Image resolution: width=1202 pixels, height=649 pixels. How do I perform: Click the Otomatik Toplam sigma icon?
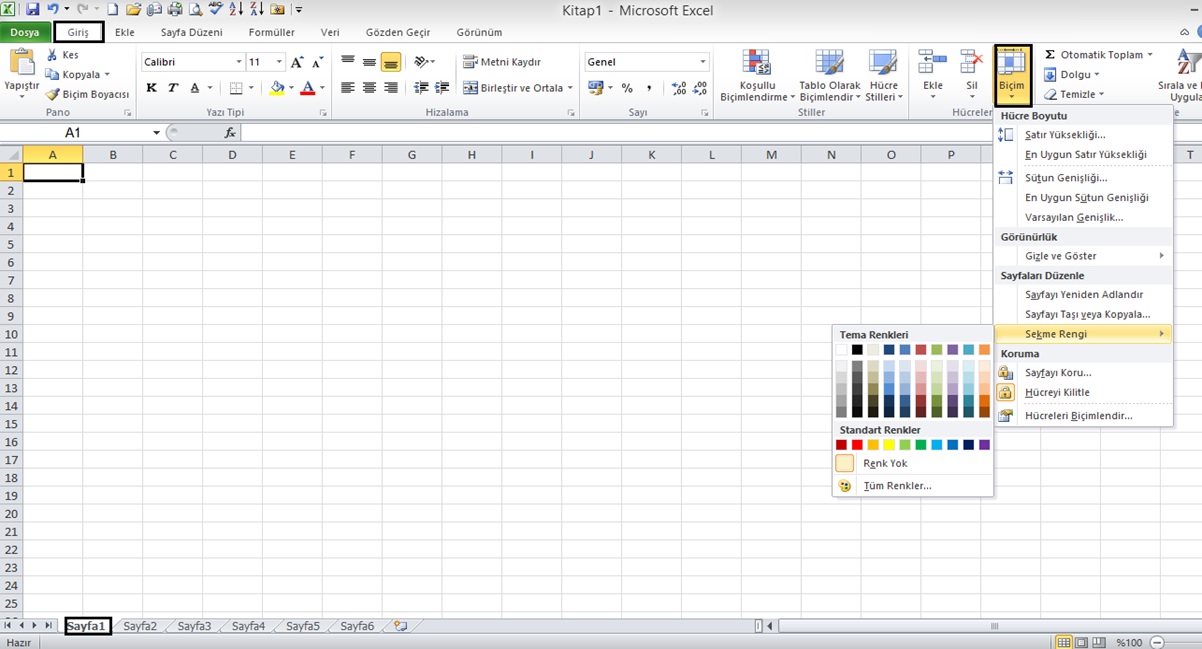click(1050, 55)
